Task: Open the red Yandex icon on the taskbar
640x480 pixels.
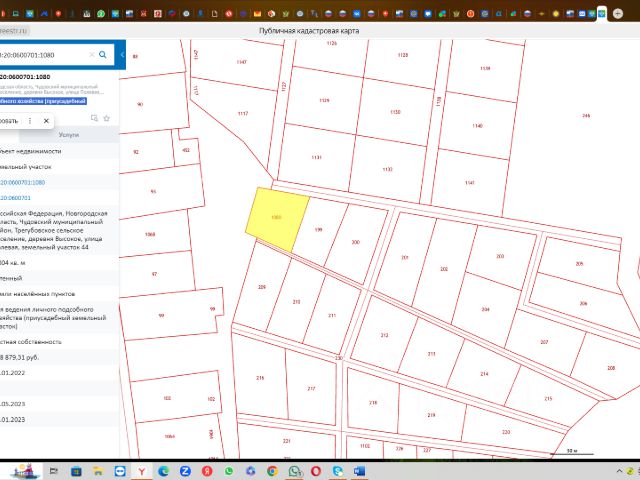Action: [207, 471]
